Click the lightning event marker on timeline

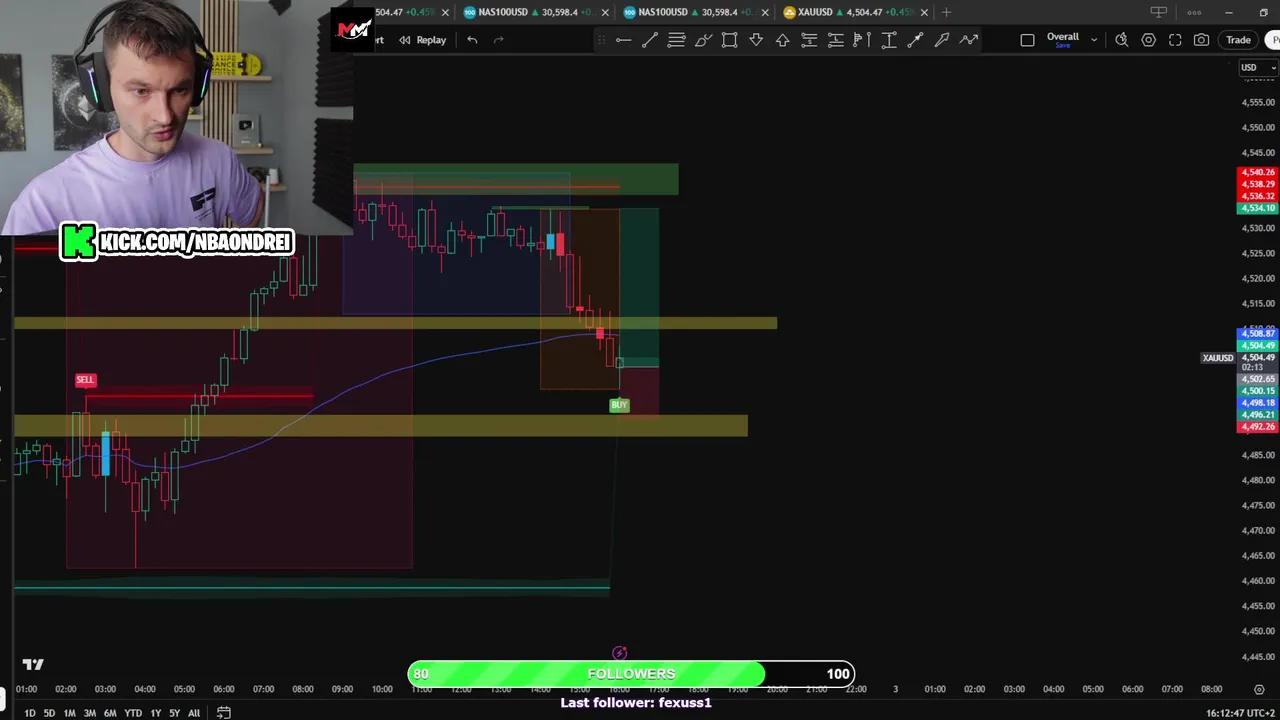pos(619,653)
